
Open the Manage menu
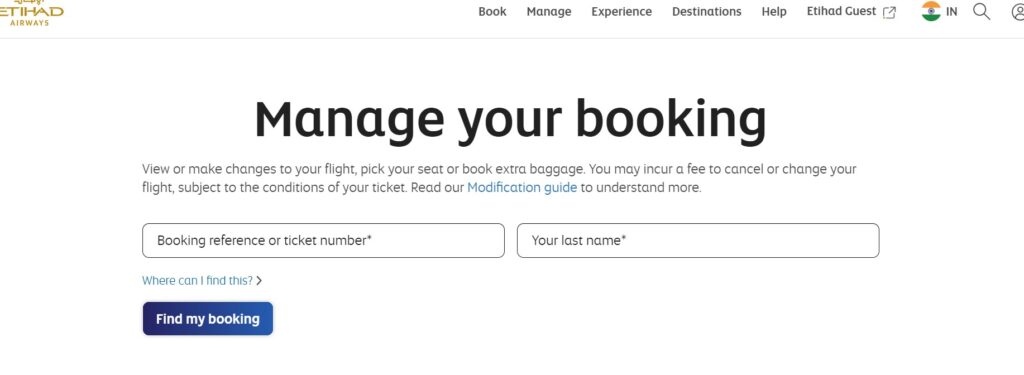click(x=549, y=12)
